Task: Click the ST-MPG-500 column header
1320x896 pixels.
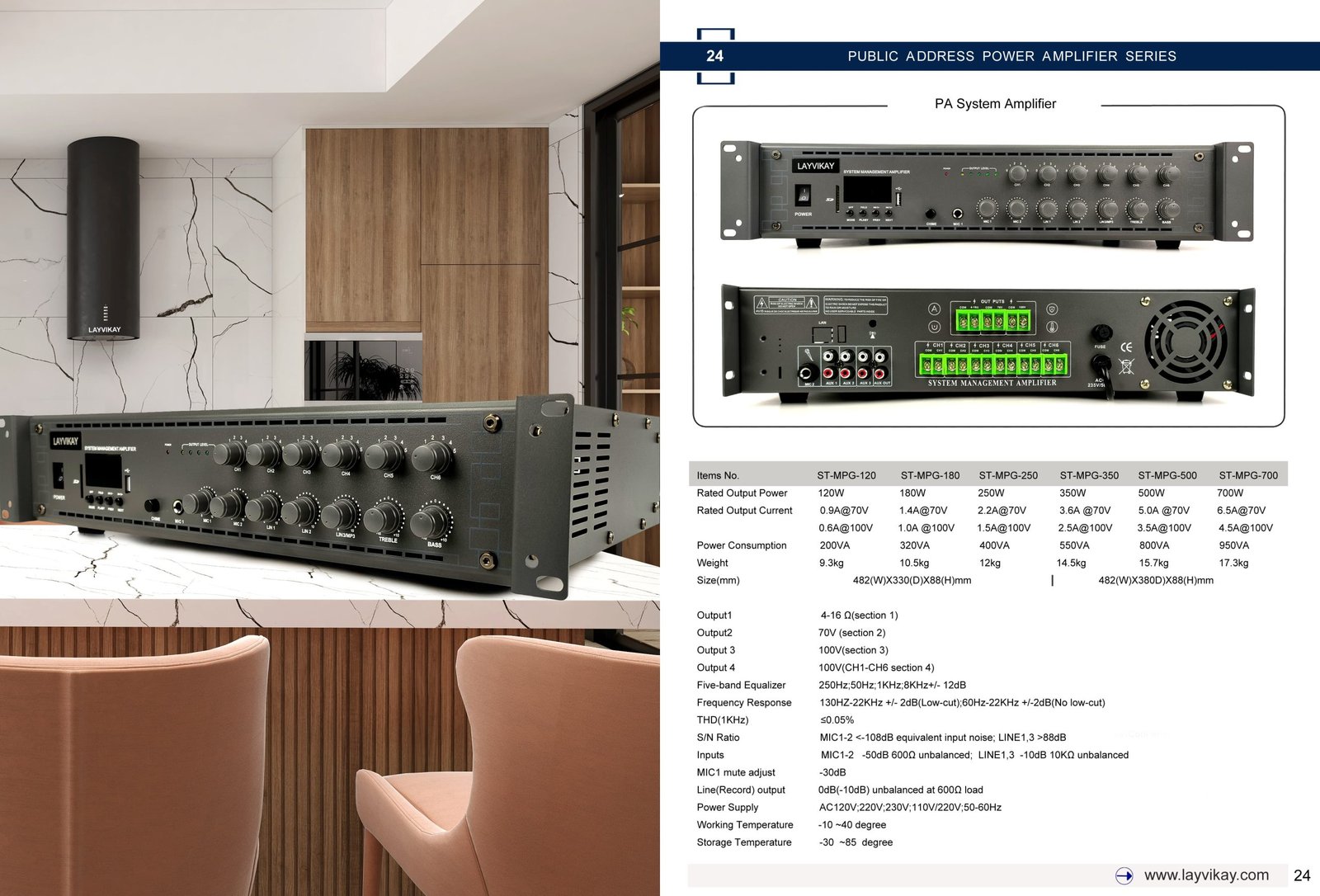Action: (x=1167, y=475)
